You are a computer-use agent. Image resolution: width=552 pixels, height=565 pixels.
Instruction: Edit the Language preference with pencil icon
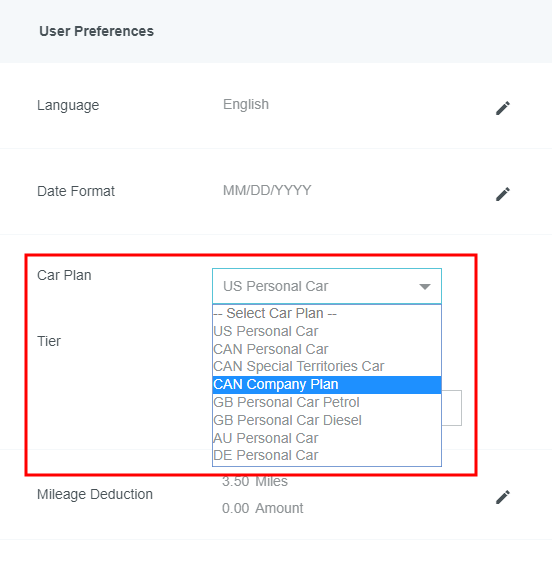(x=503, y=108)
